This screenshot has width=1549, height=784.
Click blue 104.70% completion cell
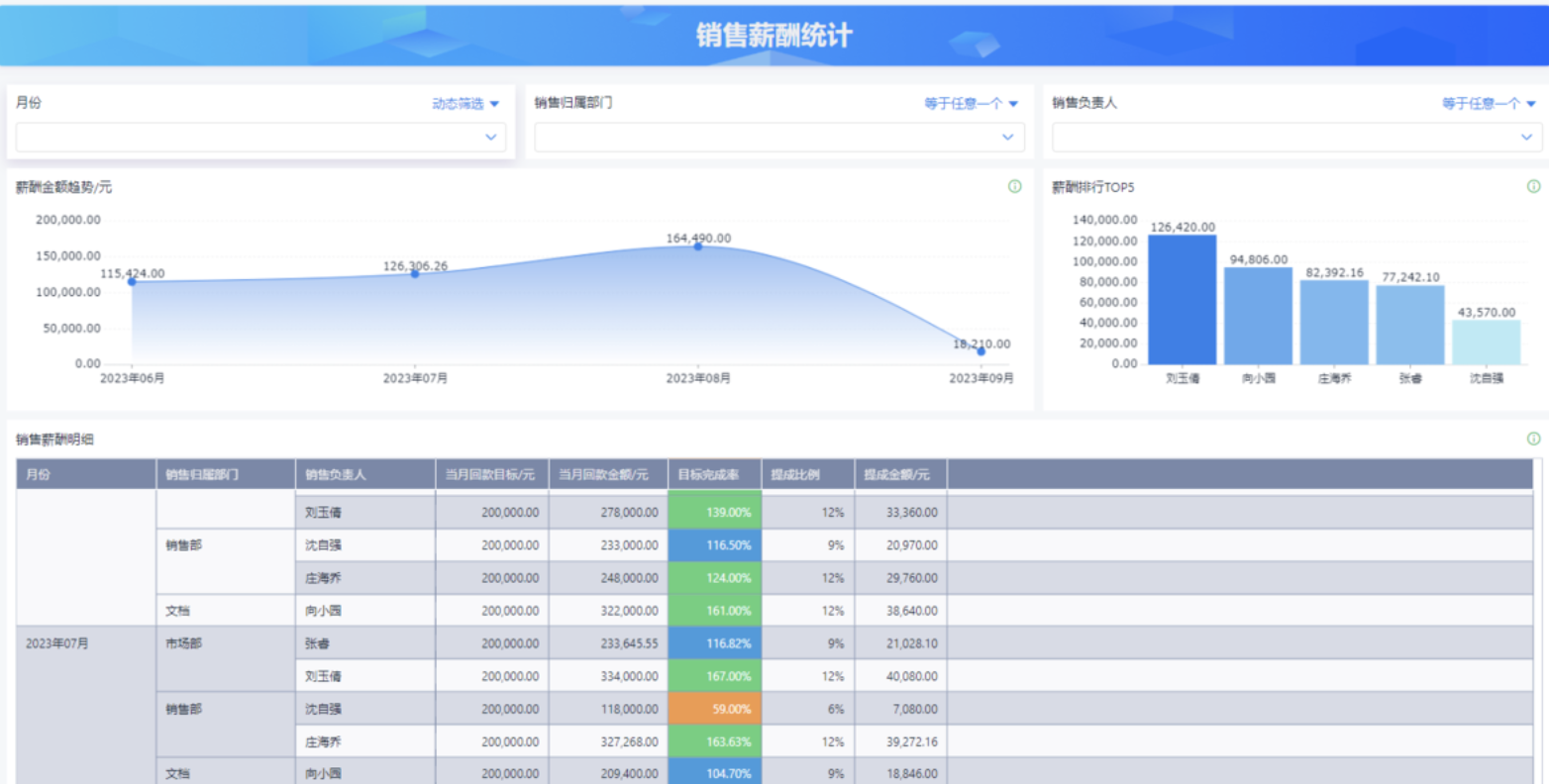click(714, 773)
